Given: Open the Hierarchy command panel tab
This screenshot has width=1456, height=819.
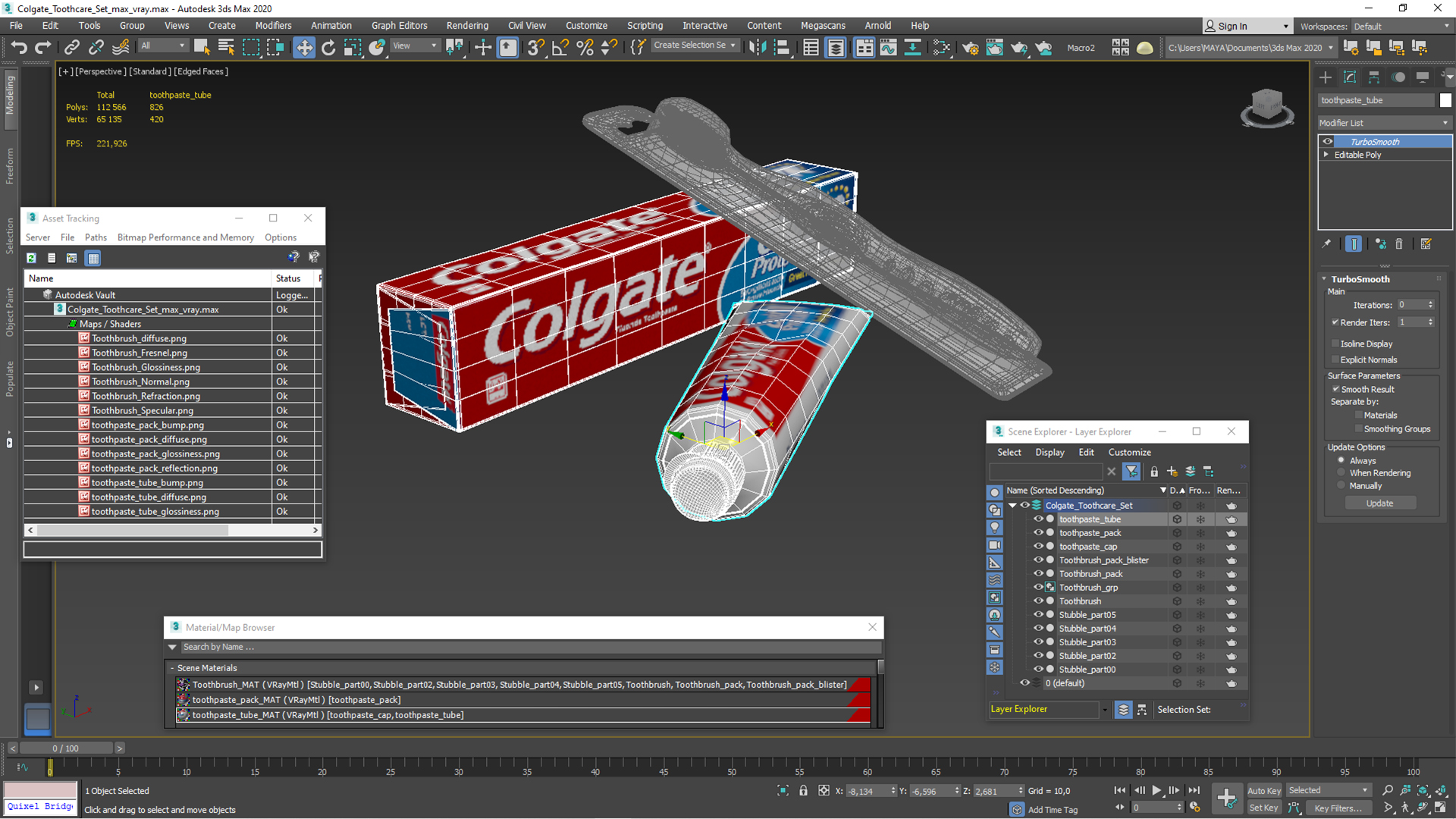Looking at the screenshot, I should point(1374,77).
